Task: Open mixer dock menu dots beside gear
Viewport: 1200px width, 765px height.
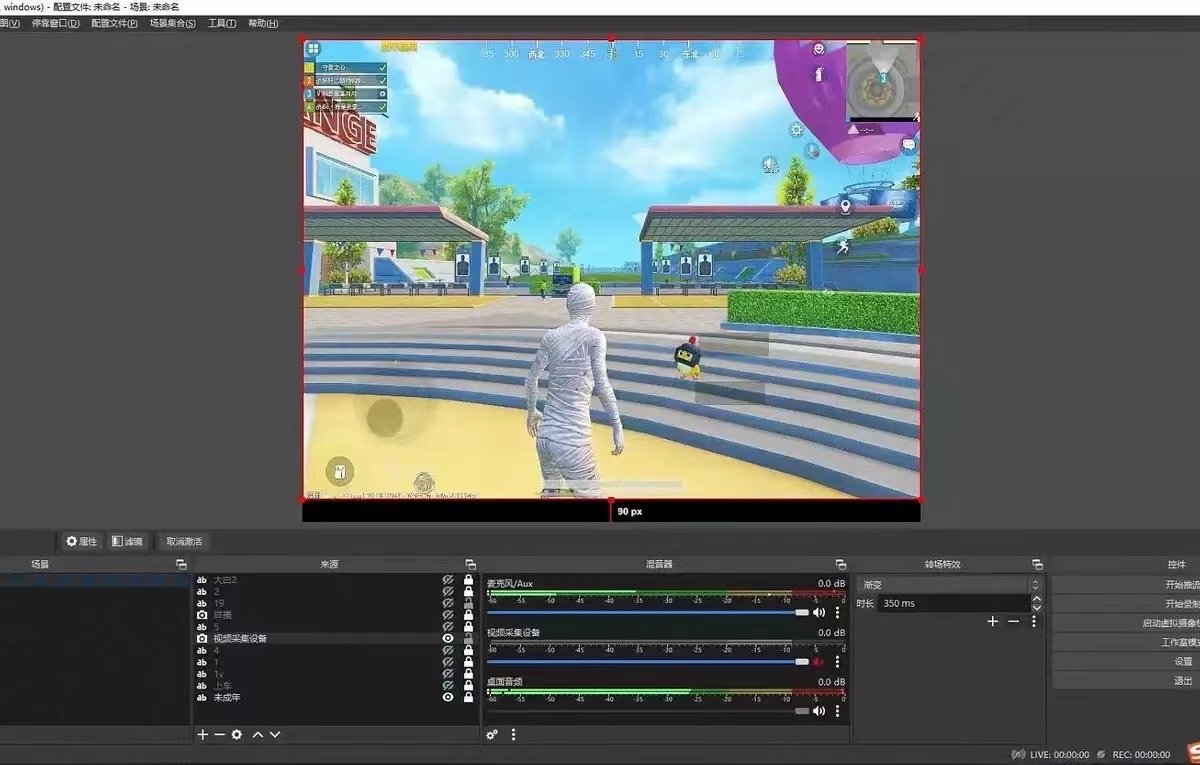Action: point(514,734)
